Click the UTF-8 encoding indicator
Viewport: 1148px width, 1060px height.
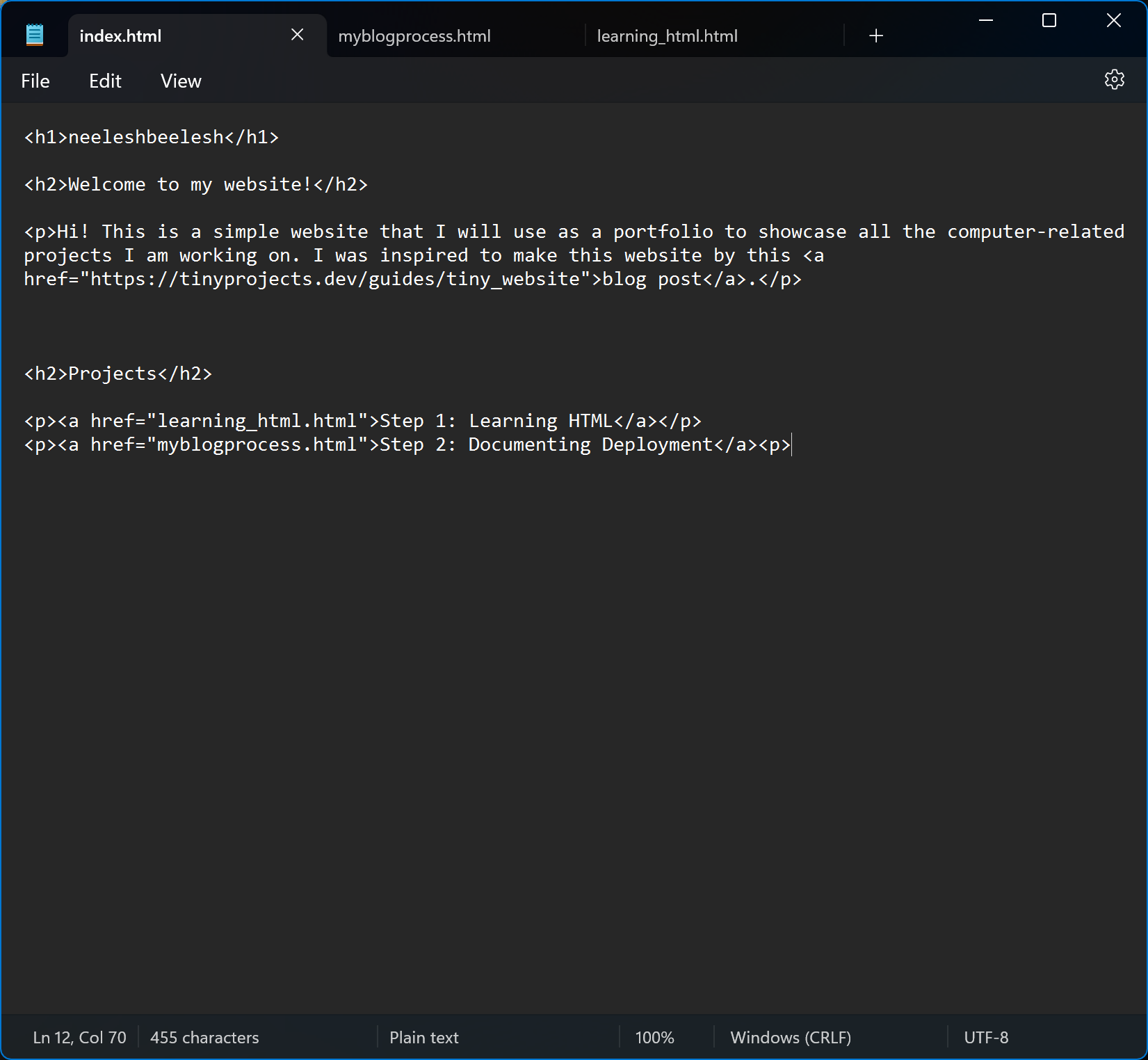(986, 1037)
